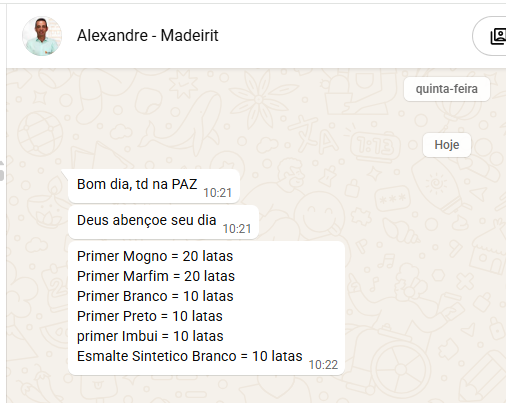Click the pointed tail of first message bubble
This screenshot has width=506, height=403.
(x=65, y=173)
